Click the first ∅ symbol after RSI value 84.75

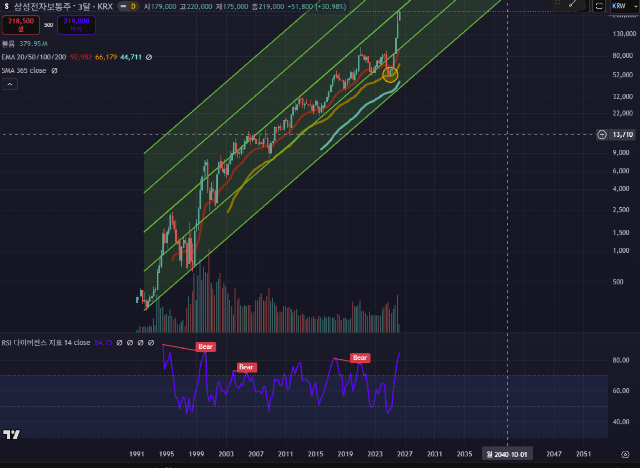point(120,343)
